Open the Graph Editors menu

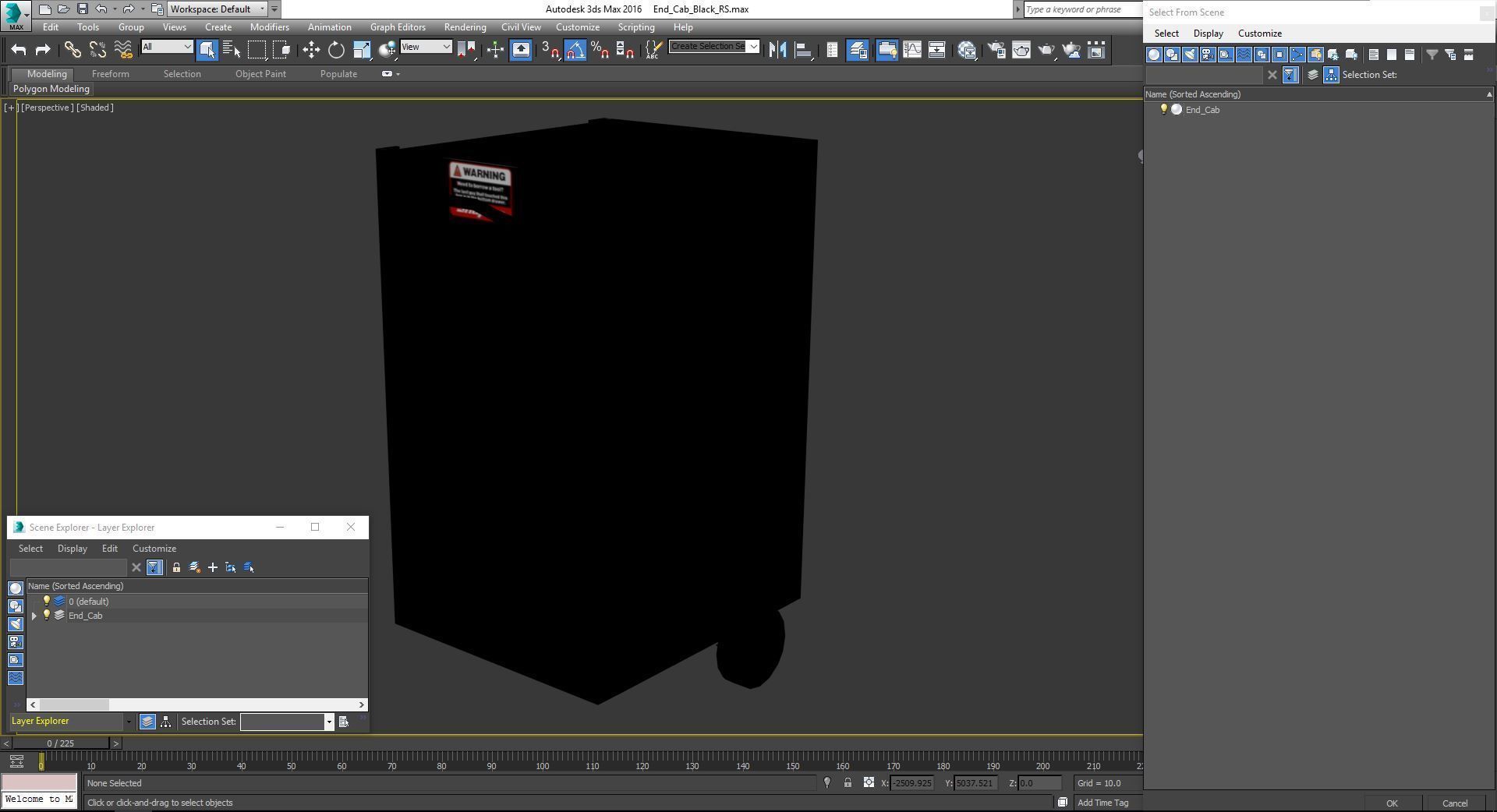pyautogui.click(x=398, y=27)
